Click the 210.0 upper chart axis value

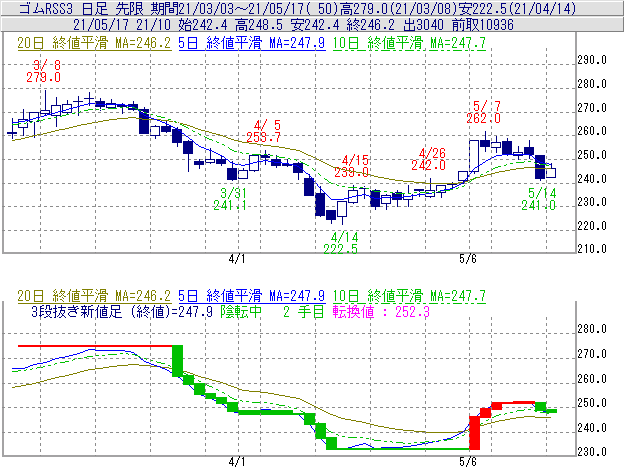(x=592, y=249)
